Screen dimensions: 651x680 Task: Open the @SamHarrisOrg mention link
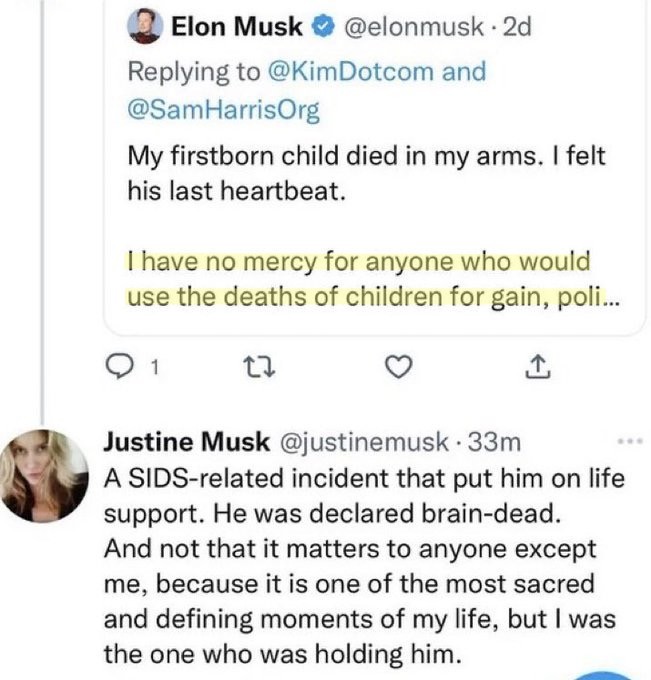click(224, 111)
